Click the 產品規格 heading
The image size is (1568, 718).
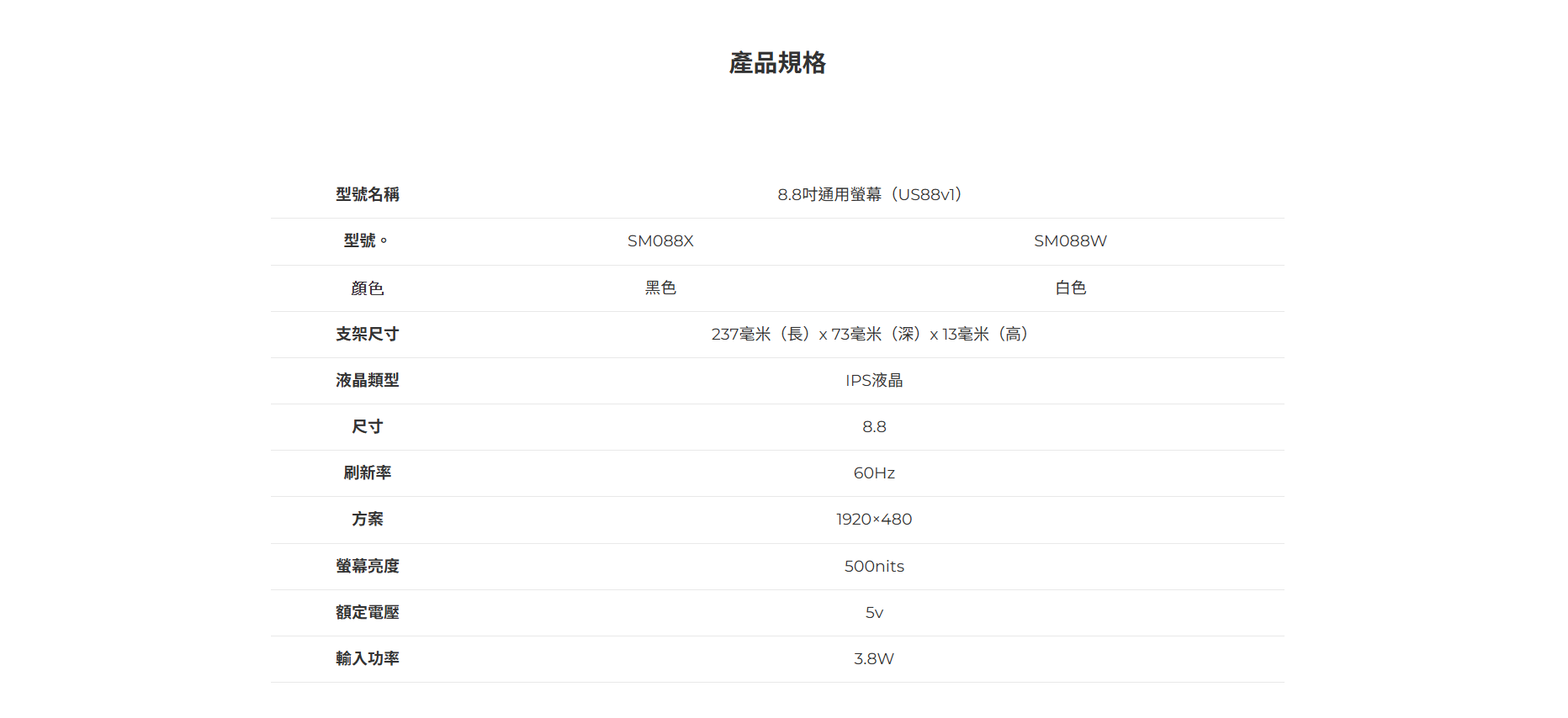(x=777, y=63)
